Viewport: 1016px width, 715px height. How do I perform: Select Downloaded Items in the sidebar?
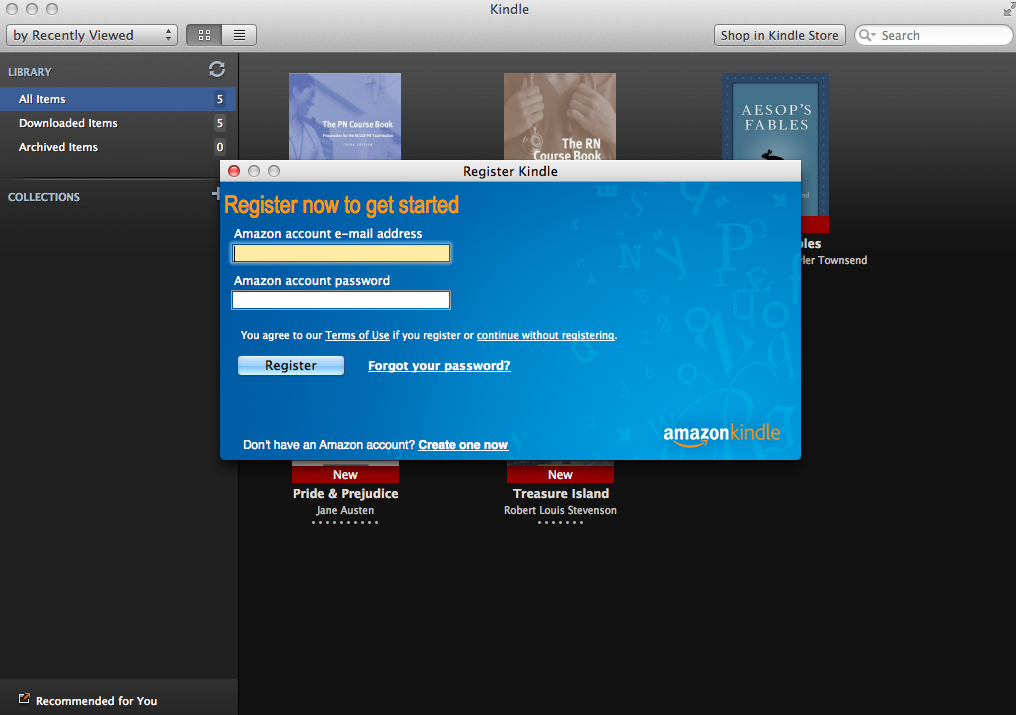coord(68,123)
